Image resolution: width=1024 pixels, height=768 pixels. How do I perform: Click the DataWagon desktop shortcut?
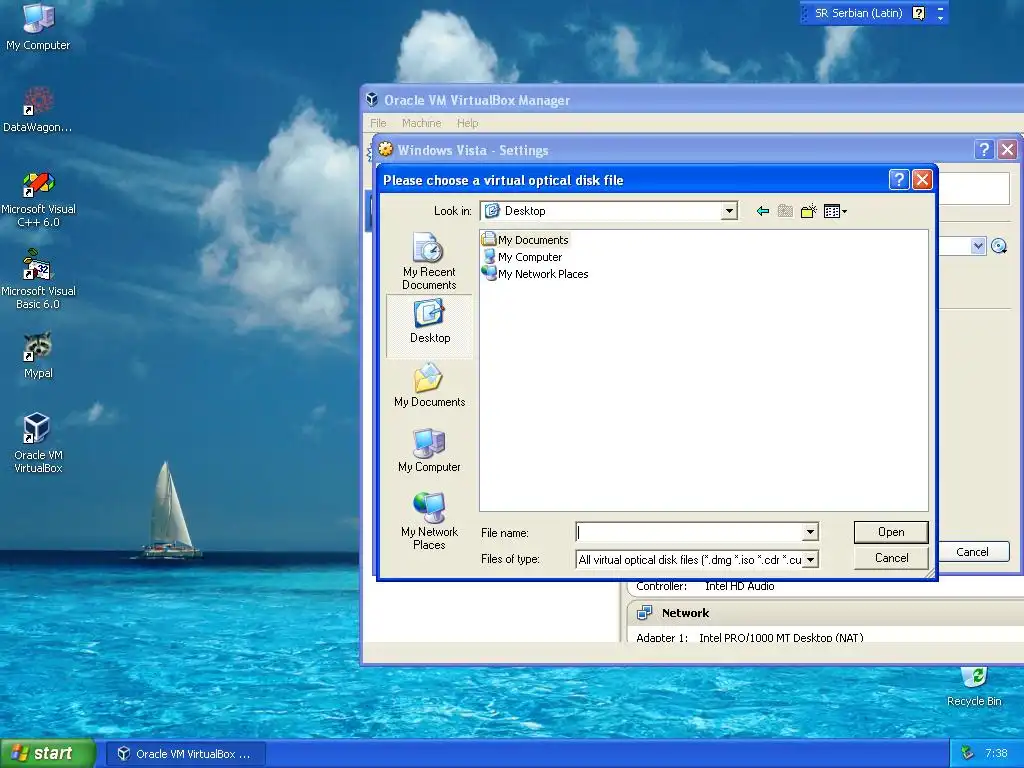pyautogui.click(x=38, y=110)
